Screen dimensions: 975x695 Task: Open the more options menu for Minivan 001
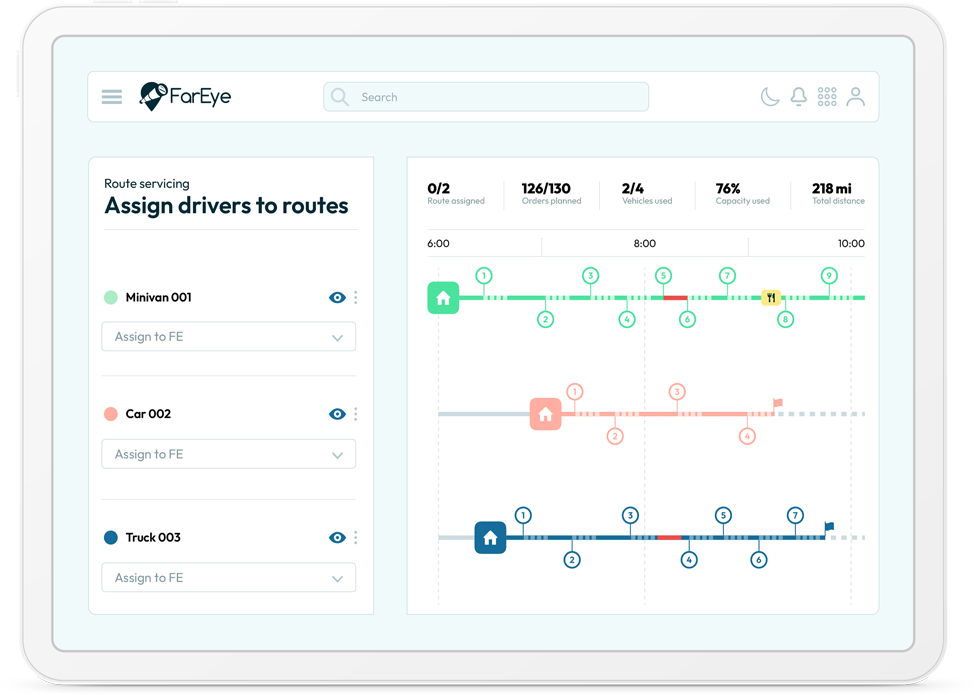coord(356,298)
